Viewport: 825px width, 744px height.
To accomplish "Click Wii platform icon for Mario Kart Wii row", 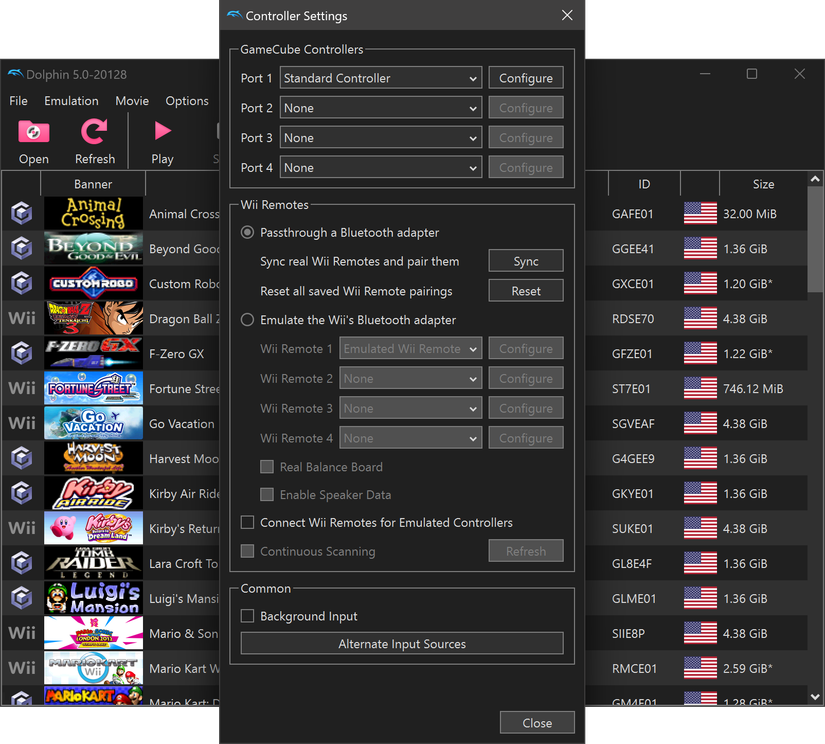I will click(22, 668).
